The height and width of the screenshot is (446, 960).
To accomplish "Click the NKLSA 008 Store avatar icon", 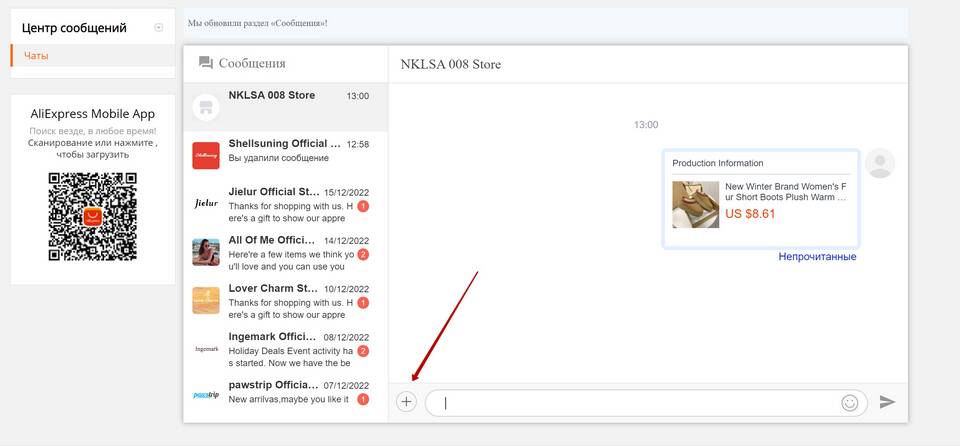I will [206, 108].
